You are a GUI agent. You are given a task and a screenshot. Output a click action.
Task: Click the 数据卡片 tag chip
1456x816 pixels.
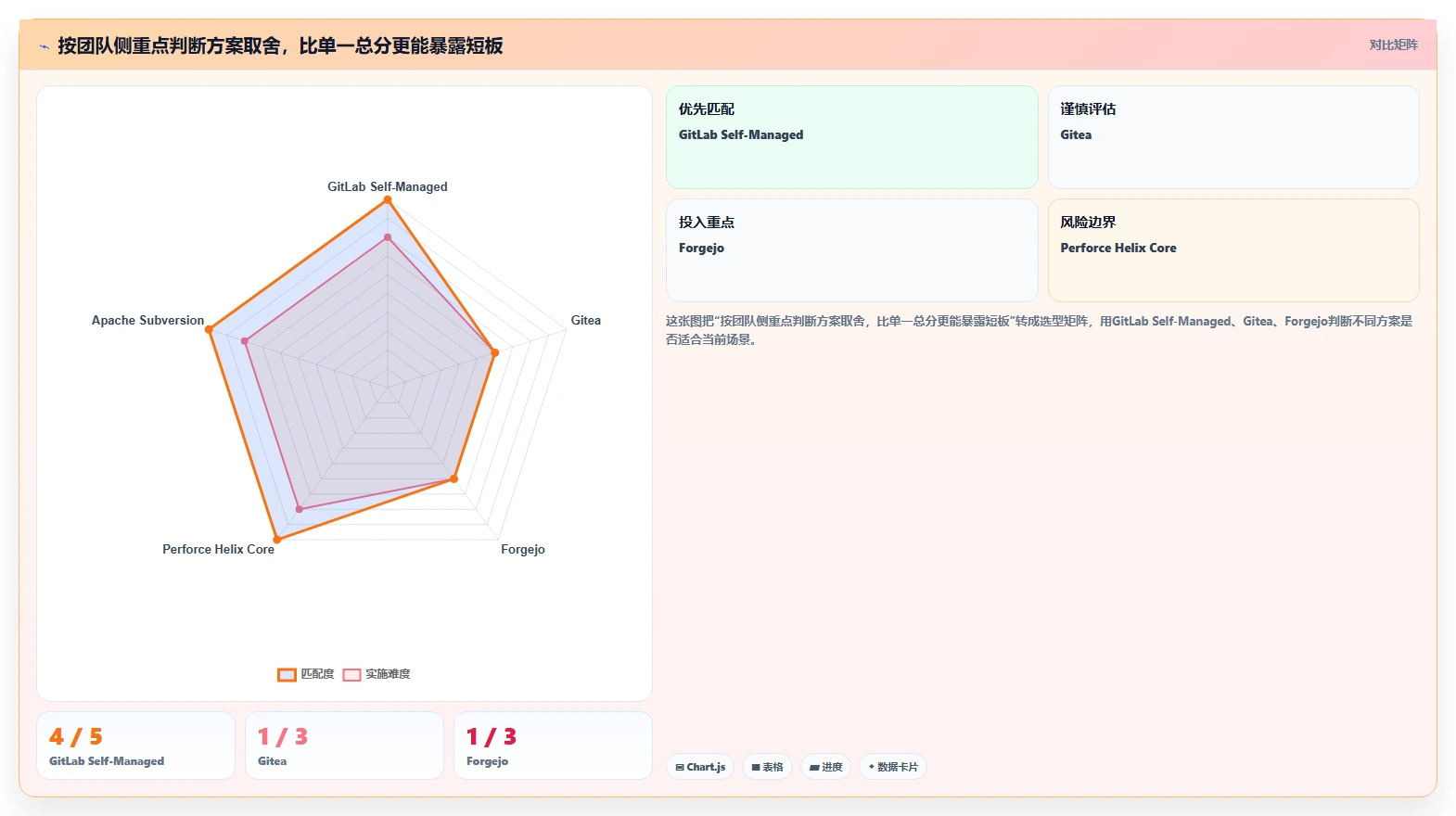coord(892,767)
